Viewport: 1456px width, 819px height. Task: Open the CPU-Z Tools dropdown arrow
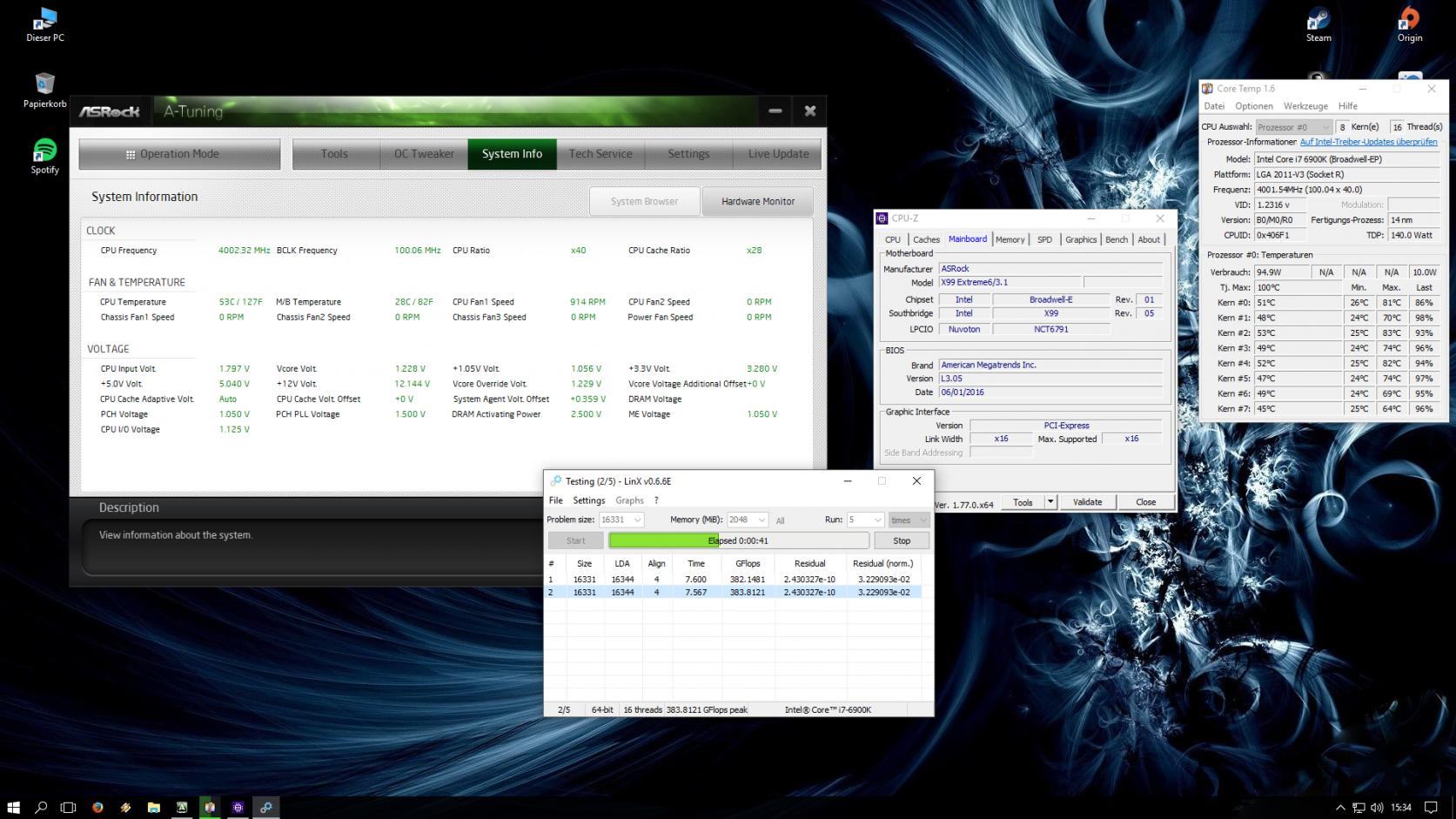(x=1050, y=502)
